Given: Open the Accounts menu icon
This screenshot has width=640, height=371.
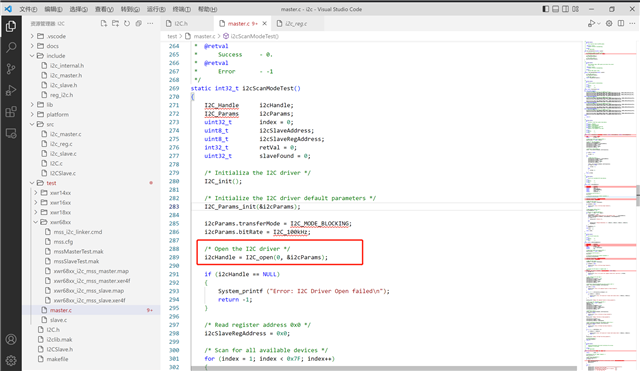Looking at the screenshot, I should pyautogui.click(x=11, y=339).
